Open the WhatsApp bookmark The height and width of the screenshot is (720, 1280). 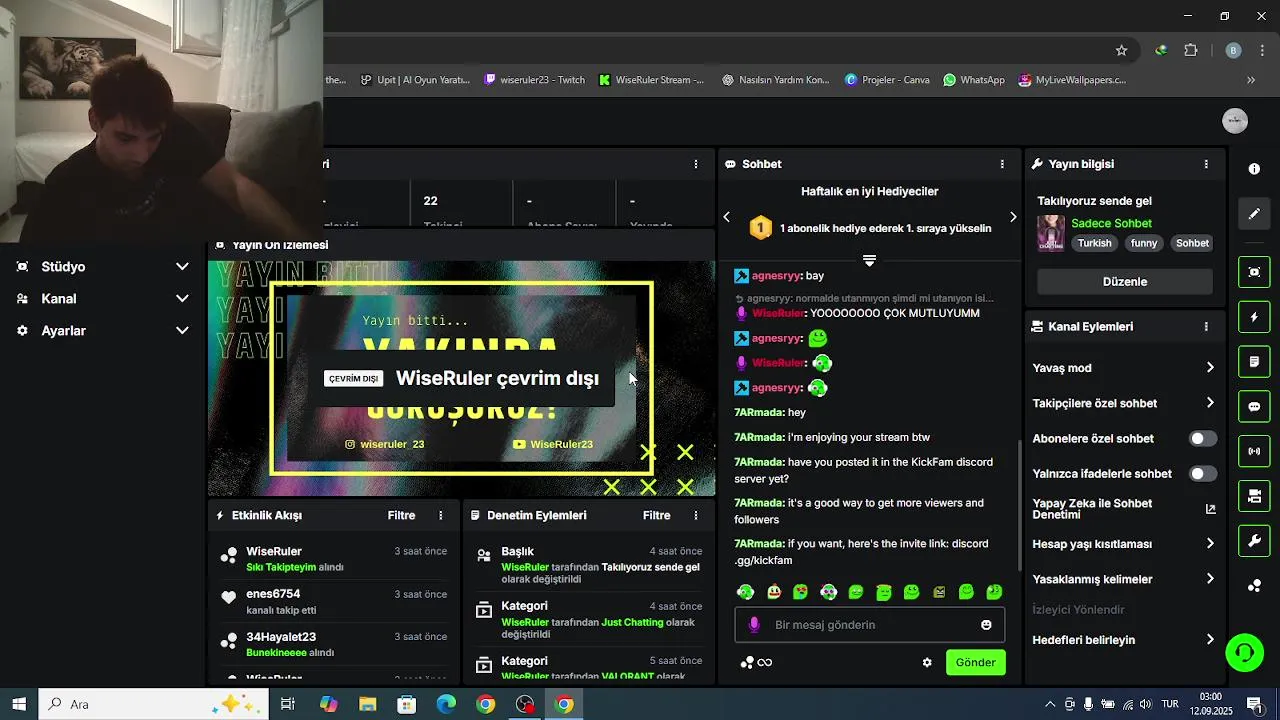pos(974,80)
